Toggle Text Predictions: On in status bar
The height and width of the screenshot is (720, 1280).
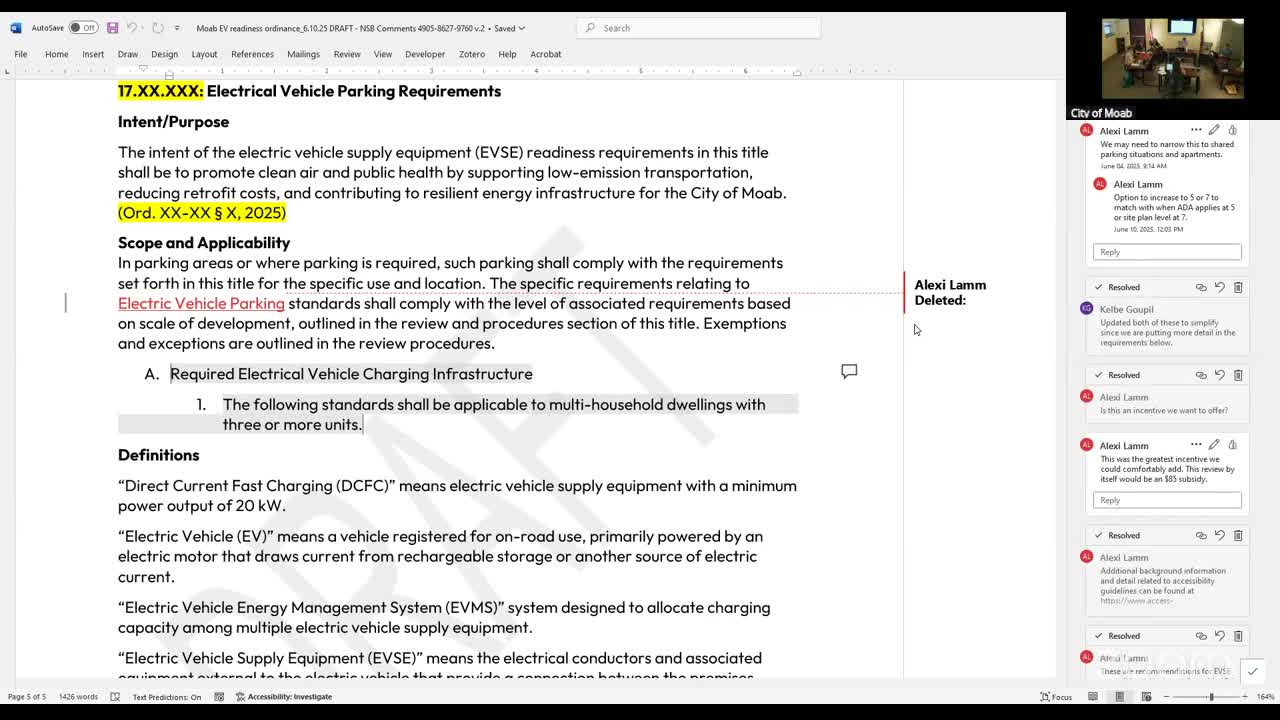167,697
